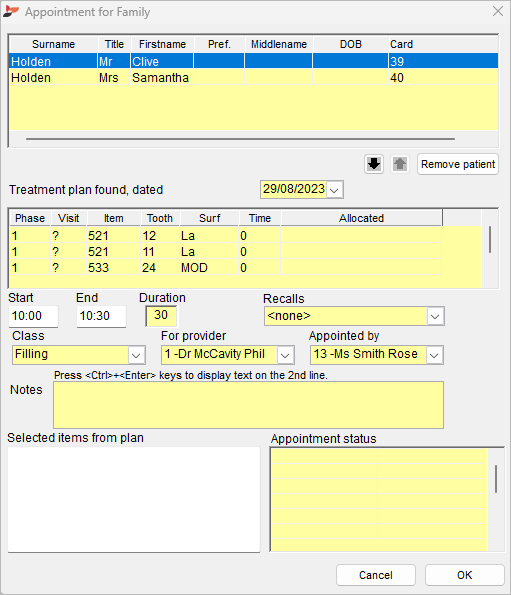This screenshot has height=595, width=511.
Task: Expand the For provider dropdown
Action: click(285, 355)
